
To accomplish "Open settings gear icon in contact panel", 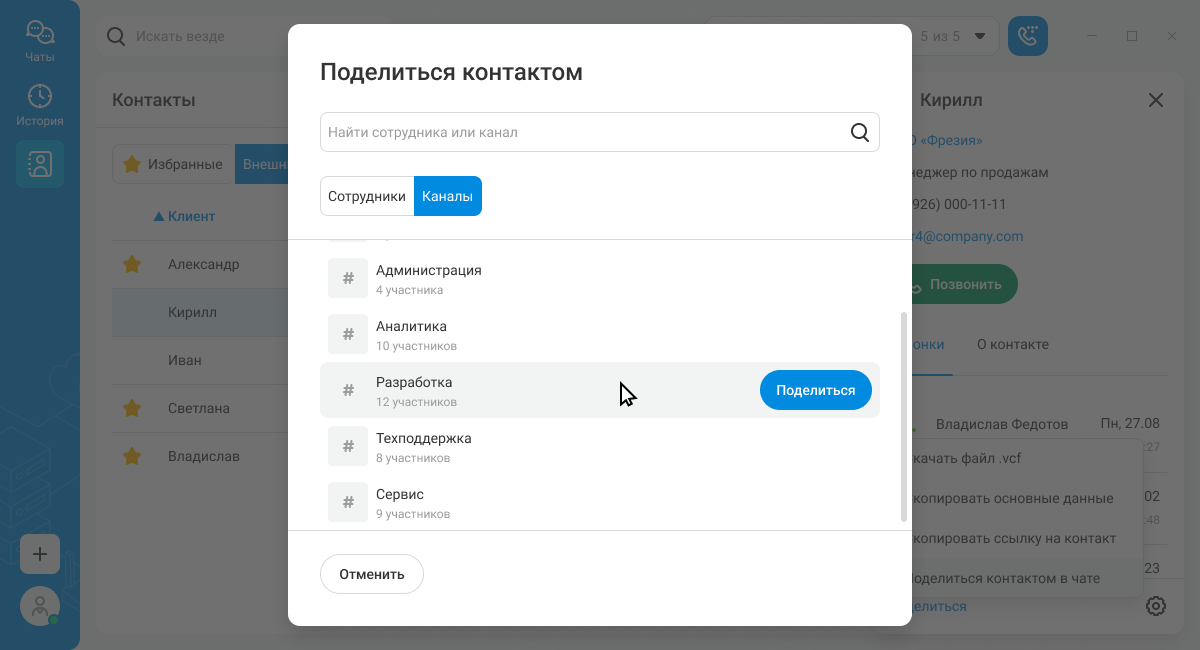I will click(x=1156, y=606).
